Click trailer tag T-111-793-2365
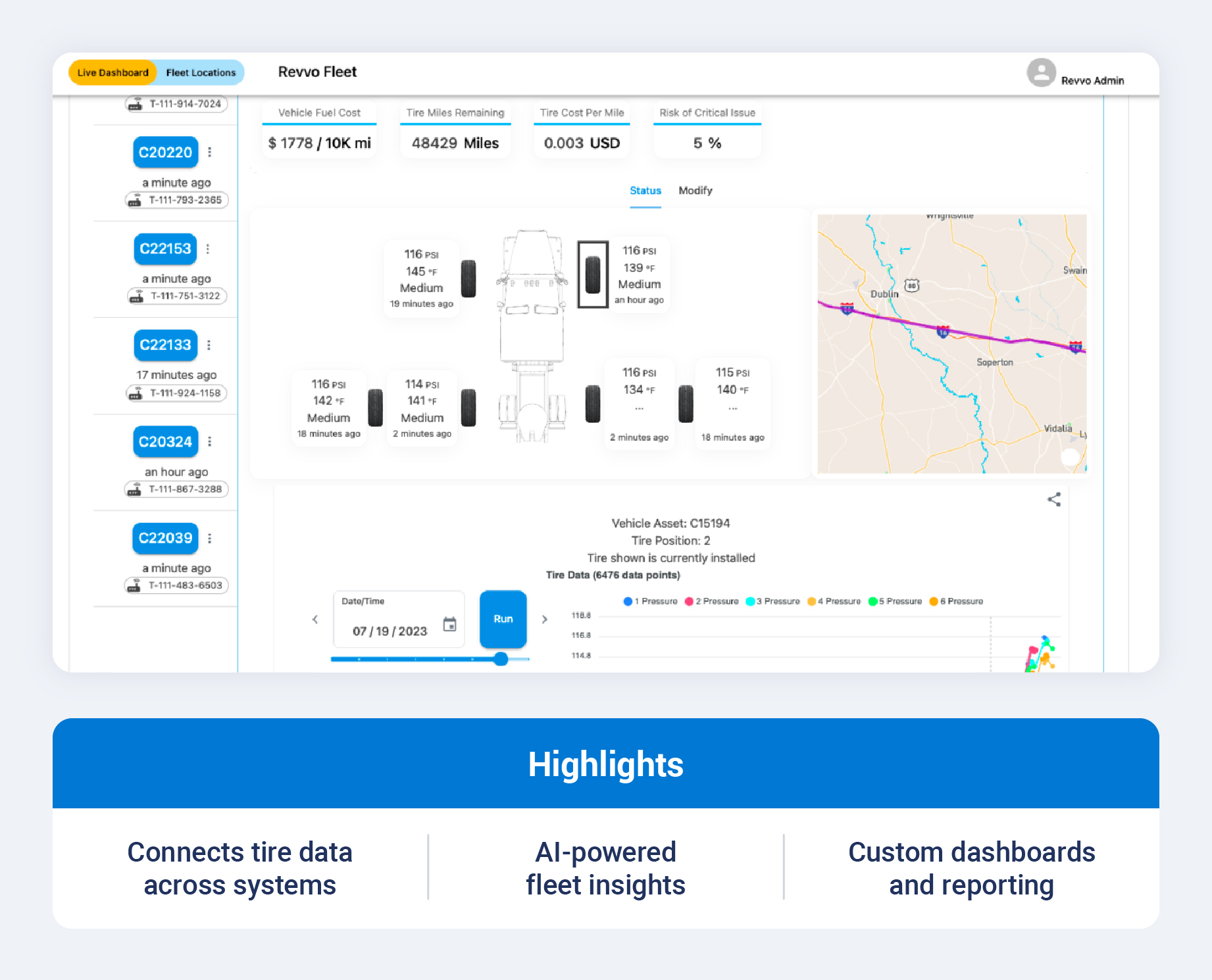The image size is (1212, 980). pyautogui.click(x=176, y=200)
